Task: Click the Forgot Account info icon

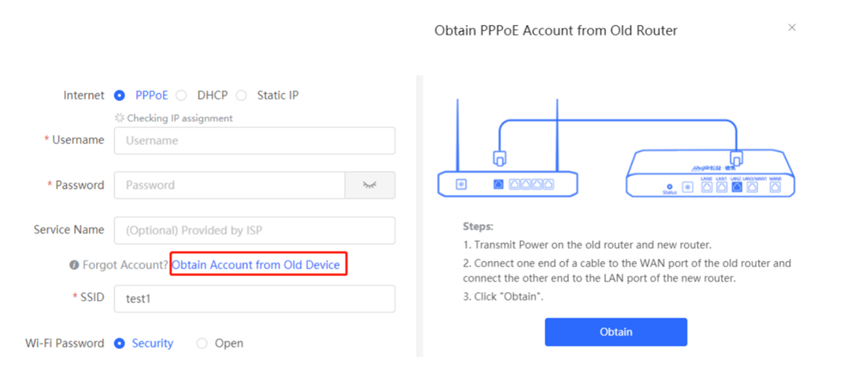Action: tap(74, 265)
